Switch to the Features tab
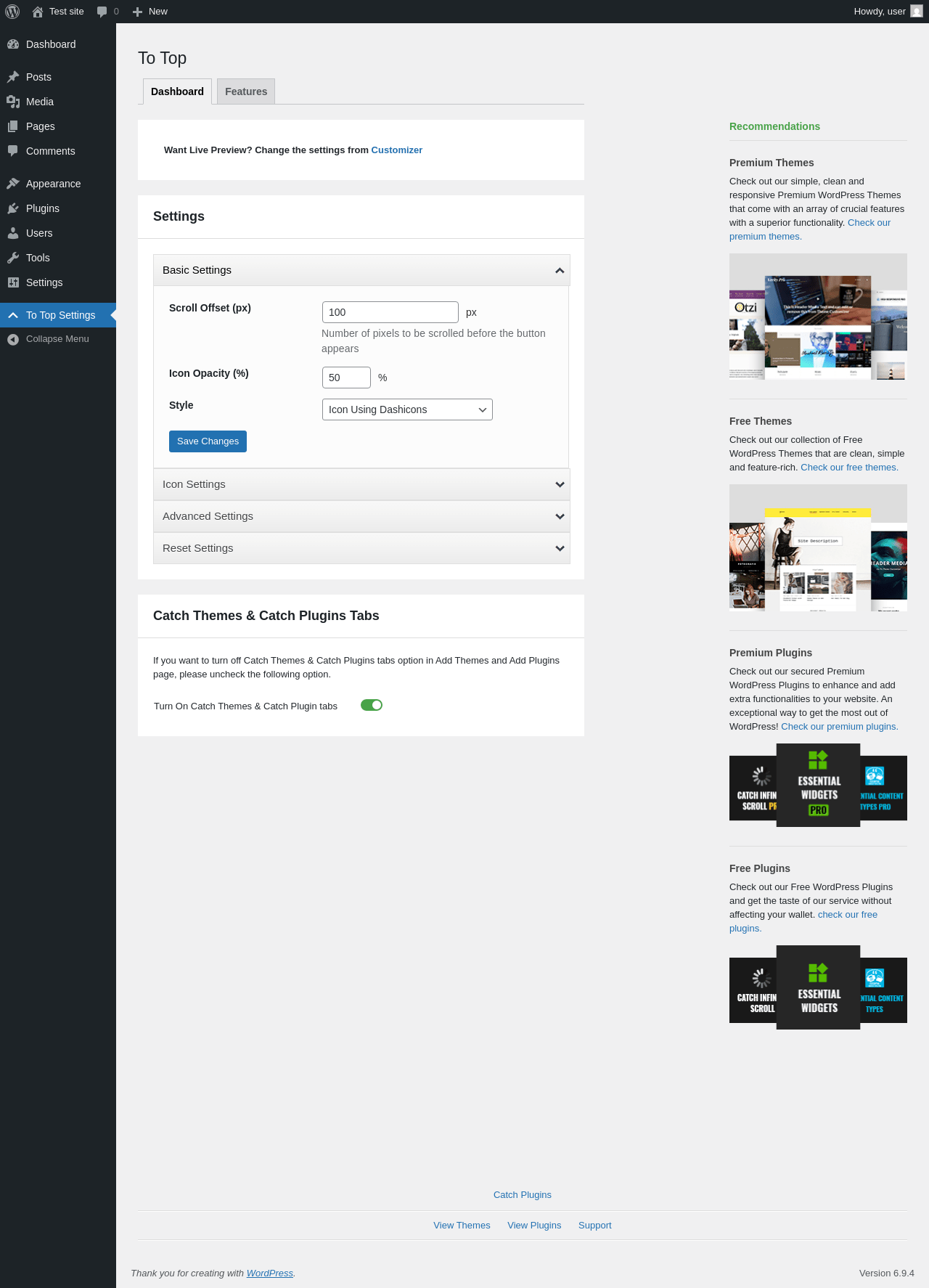The image size is (929, 1288). click(x=246, y=91)
